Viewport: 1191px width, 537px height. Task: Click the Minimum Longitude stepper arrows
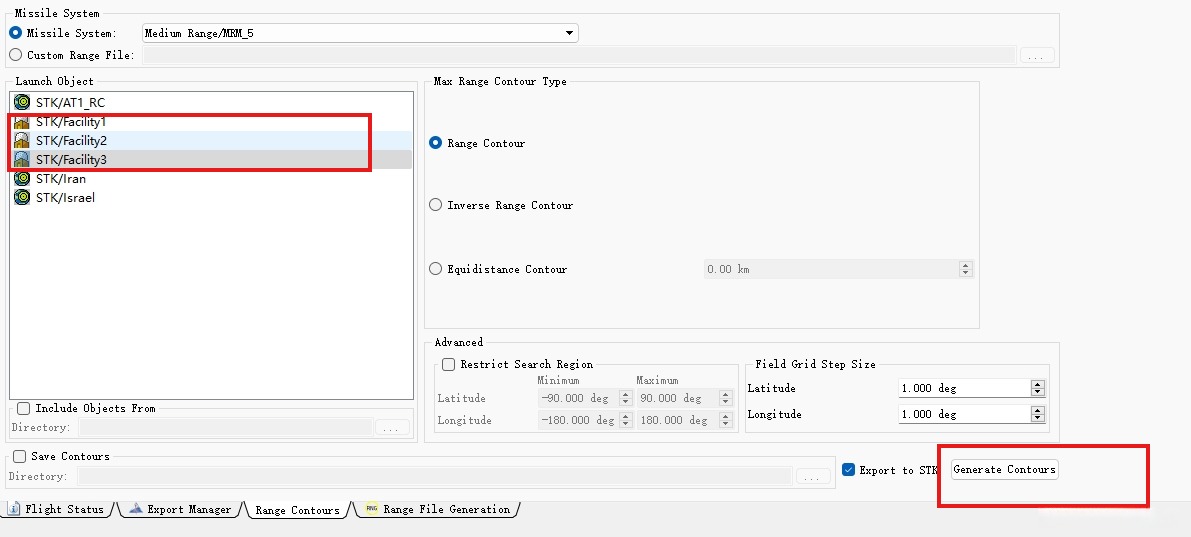(625, 420)
